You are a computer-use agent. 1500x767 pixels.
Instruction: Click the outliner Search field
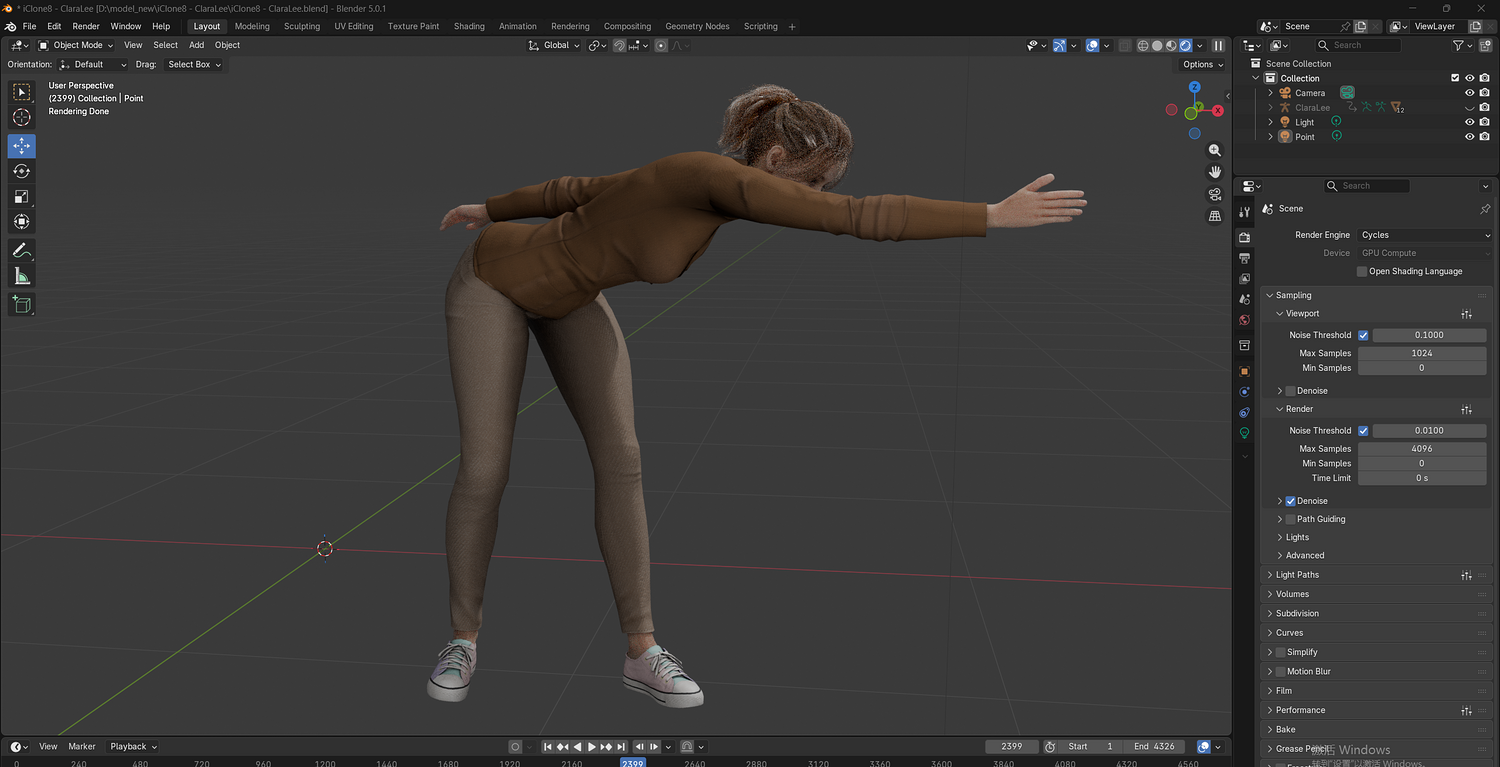coord(1358,45)
